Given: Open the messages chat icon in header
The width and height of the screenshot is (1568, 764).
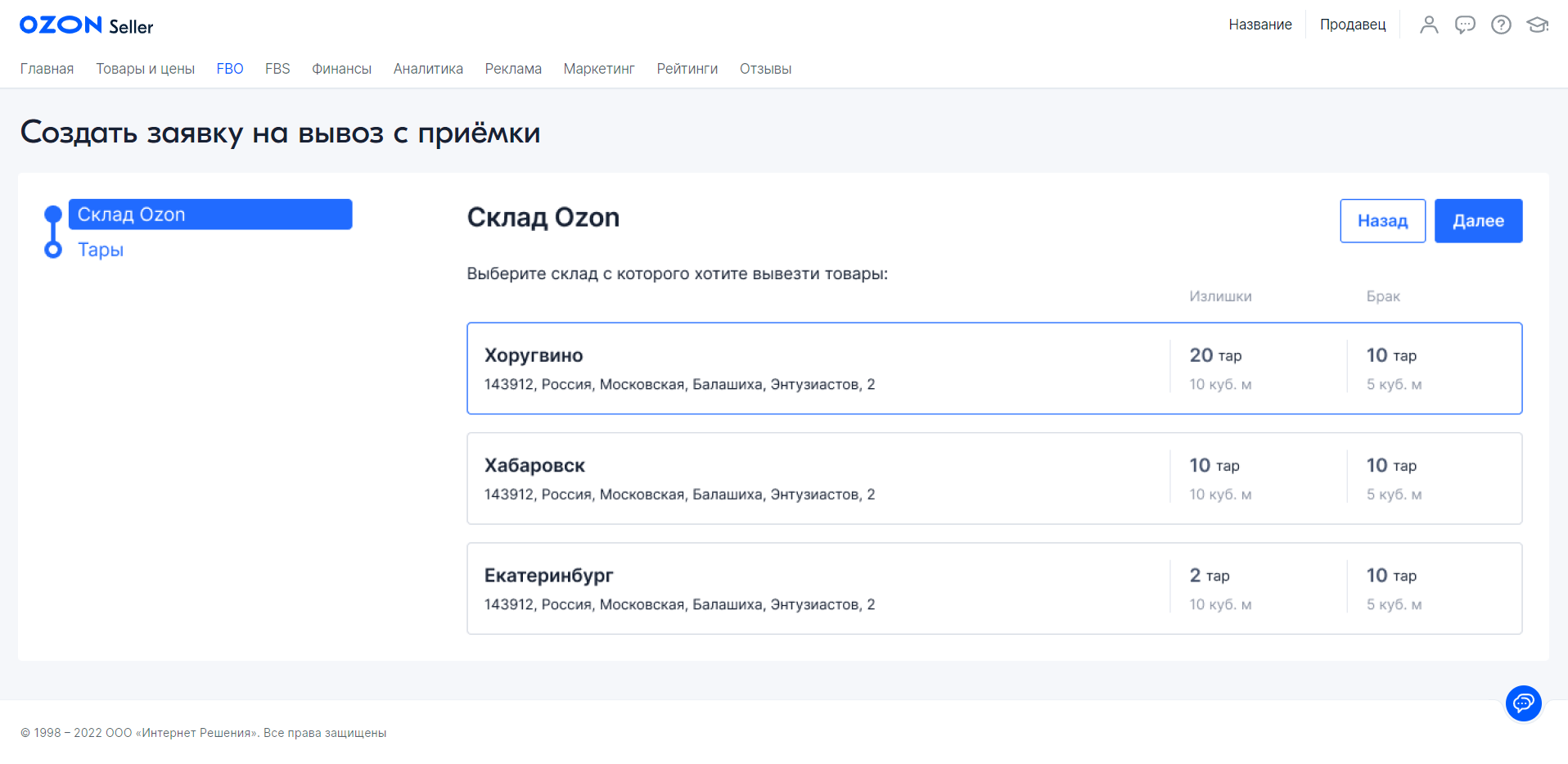Looking at the screenshot, I should [x=1465, y=25].
